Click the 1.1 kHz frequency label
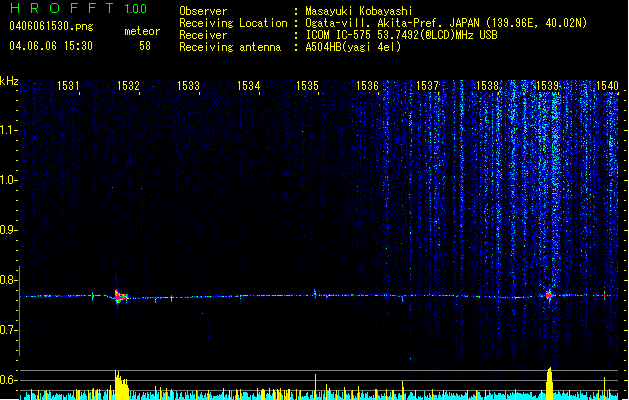 (8, 130)
